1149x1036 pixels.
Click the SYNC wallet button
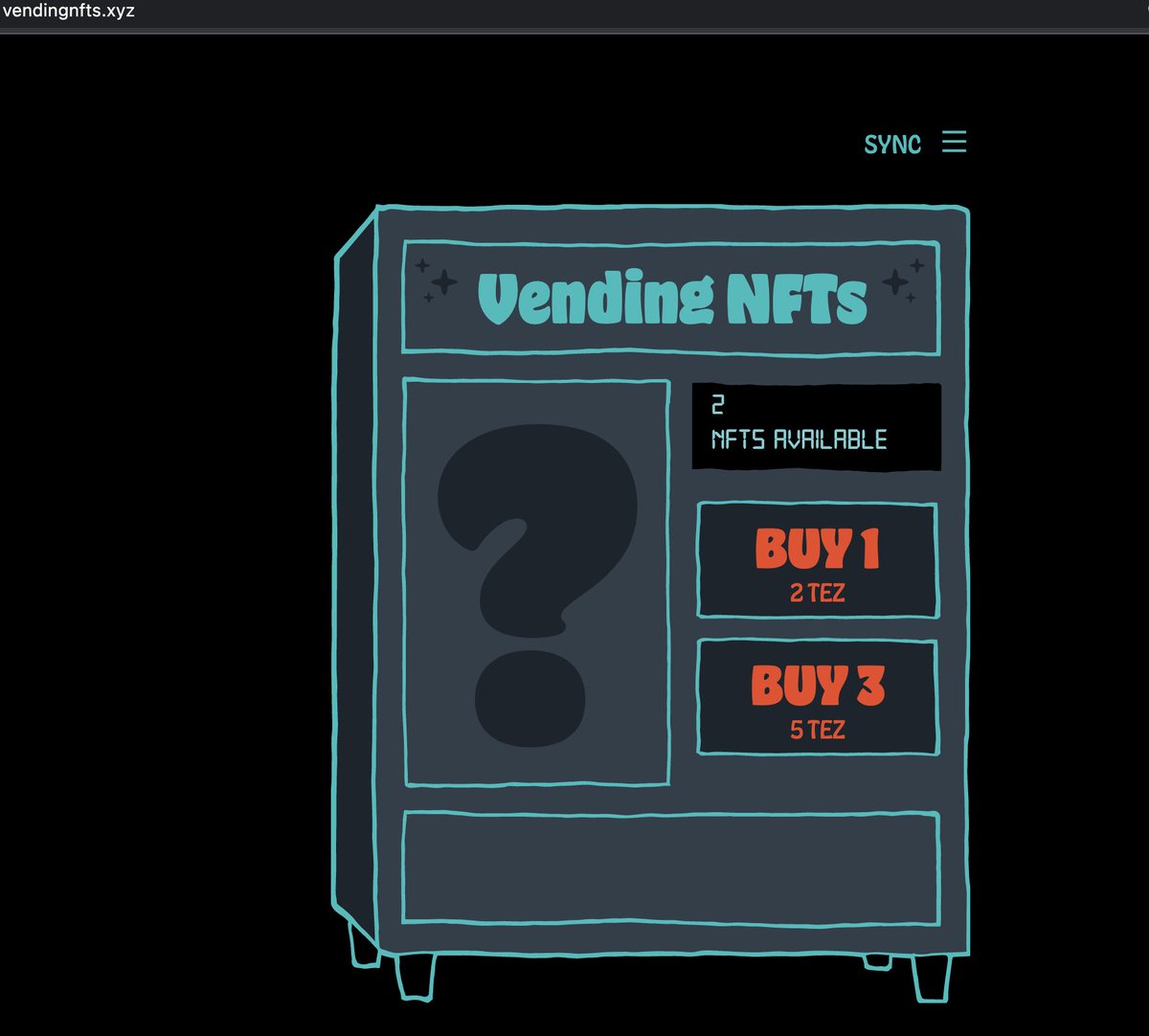(892, 143)
